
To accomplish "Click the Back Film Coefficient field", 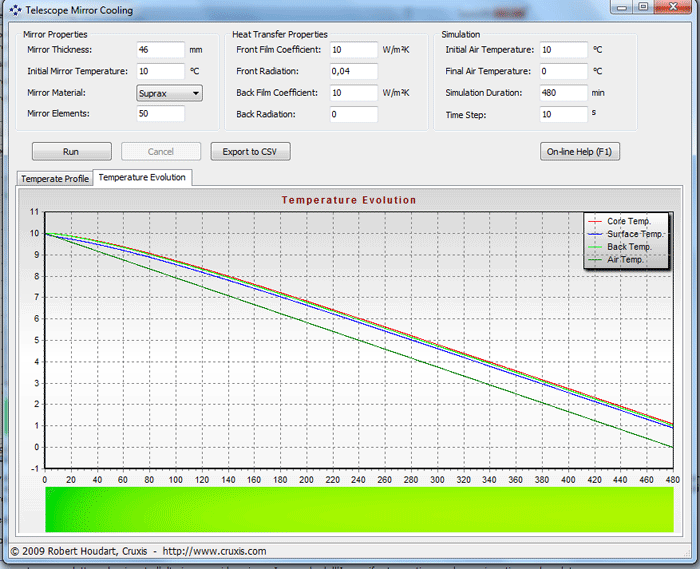I will tap(354, 93).
